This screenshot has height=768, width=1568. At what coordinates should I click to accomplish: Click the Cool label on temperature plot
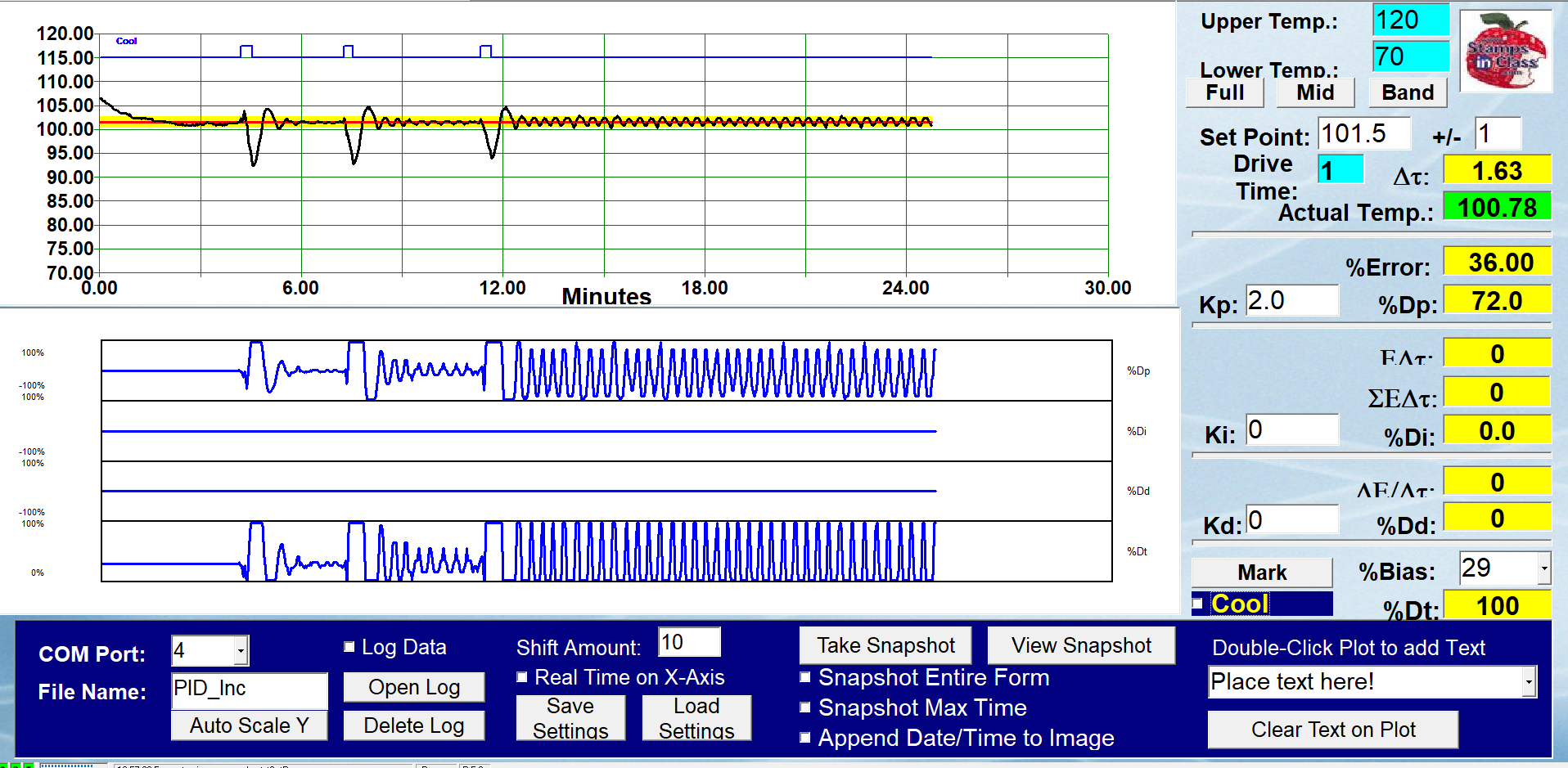[126, 41]
